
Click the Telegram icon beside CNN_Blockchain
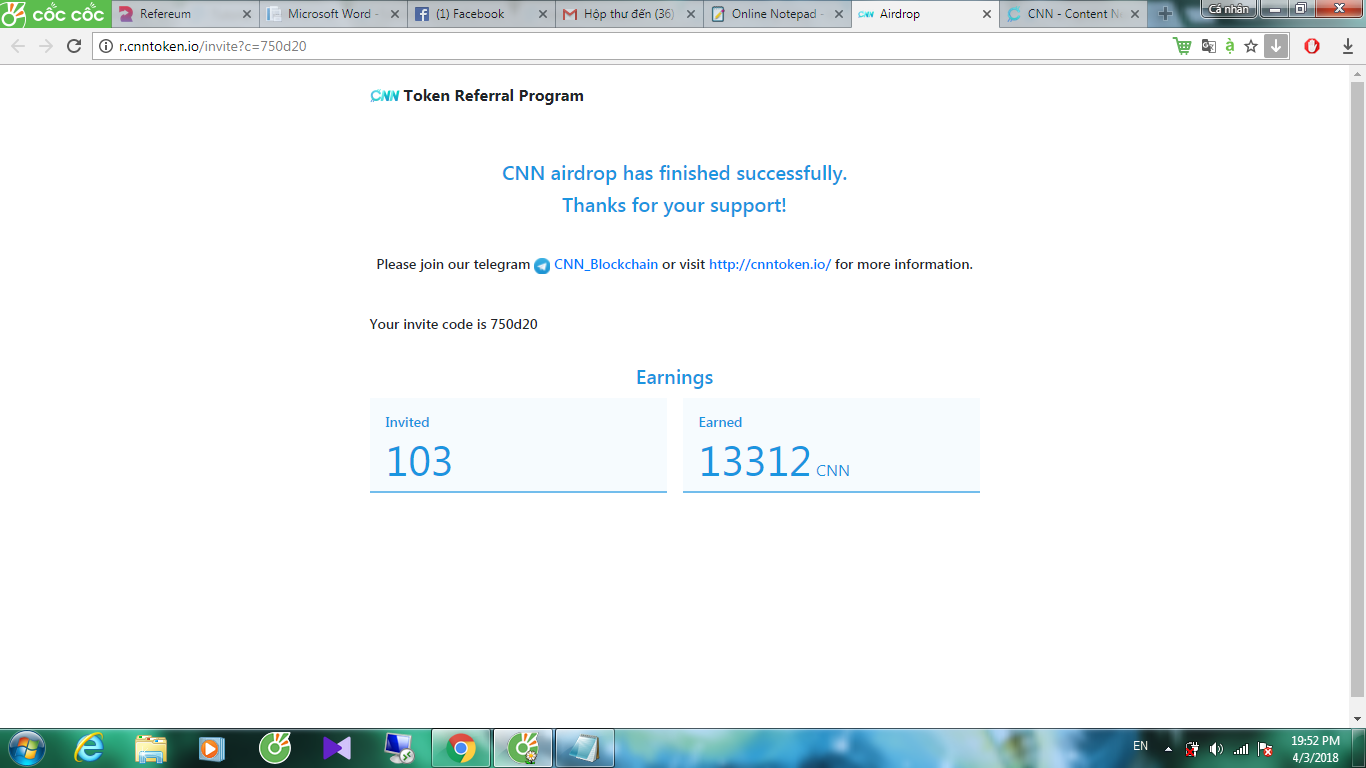[x=542, y=265]
